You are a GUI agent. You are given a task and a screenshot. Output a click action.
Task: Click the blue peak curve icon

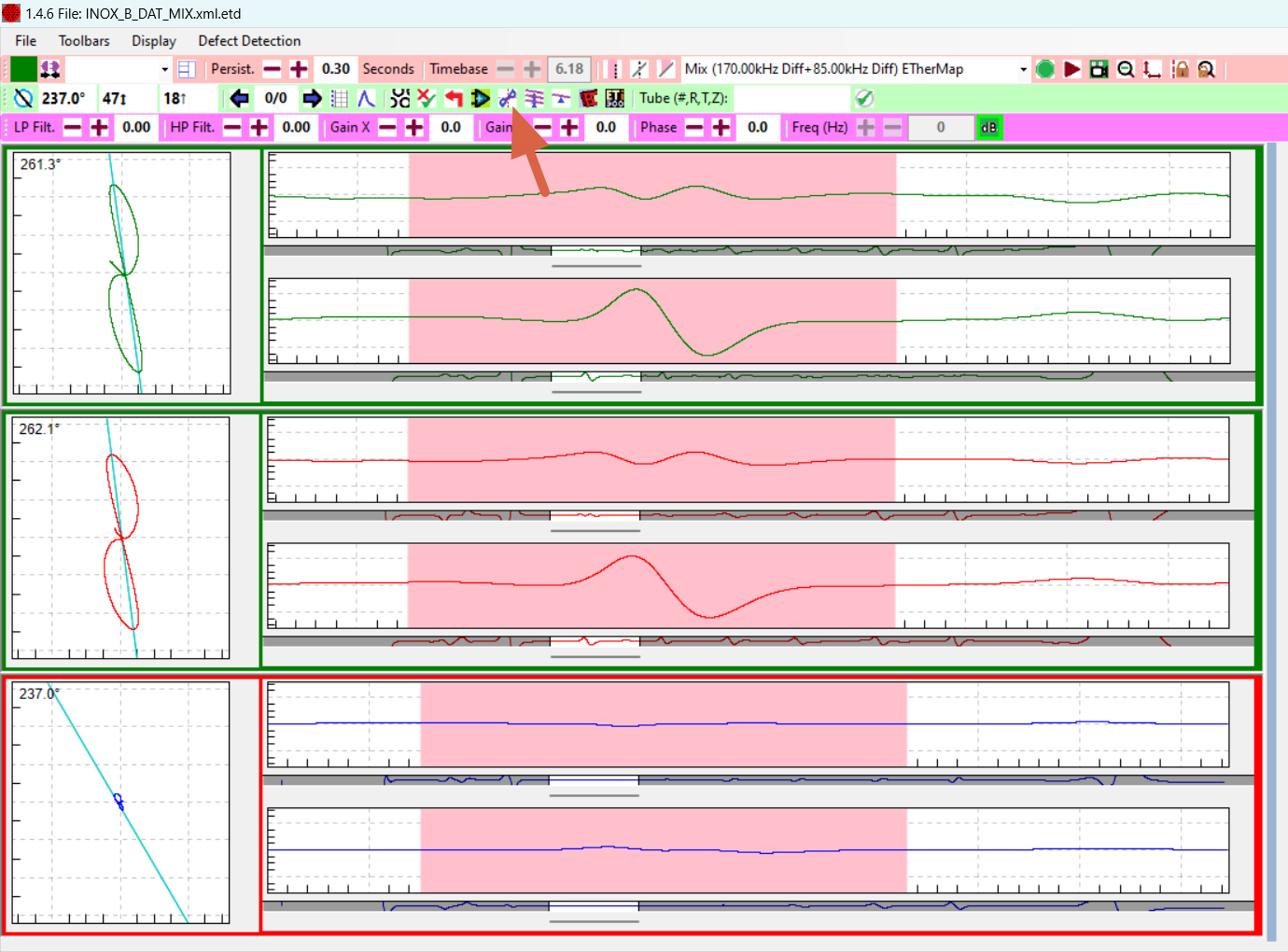(367, 98)
